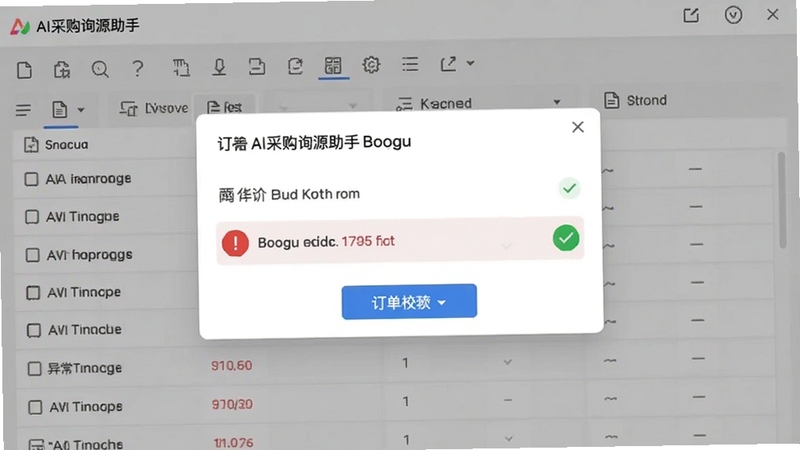Click the red value 970/30
Viewport: 800px width, 450px height.
[232, 404]
